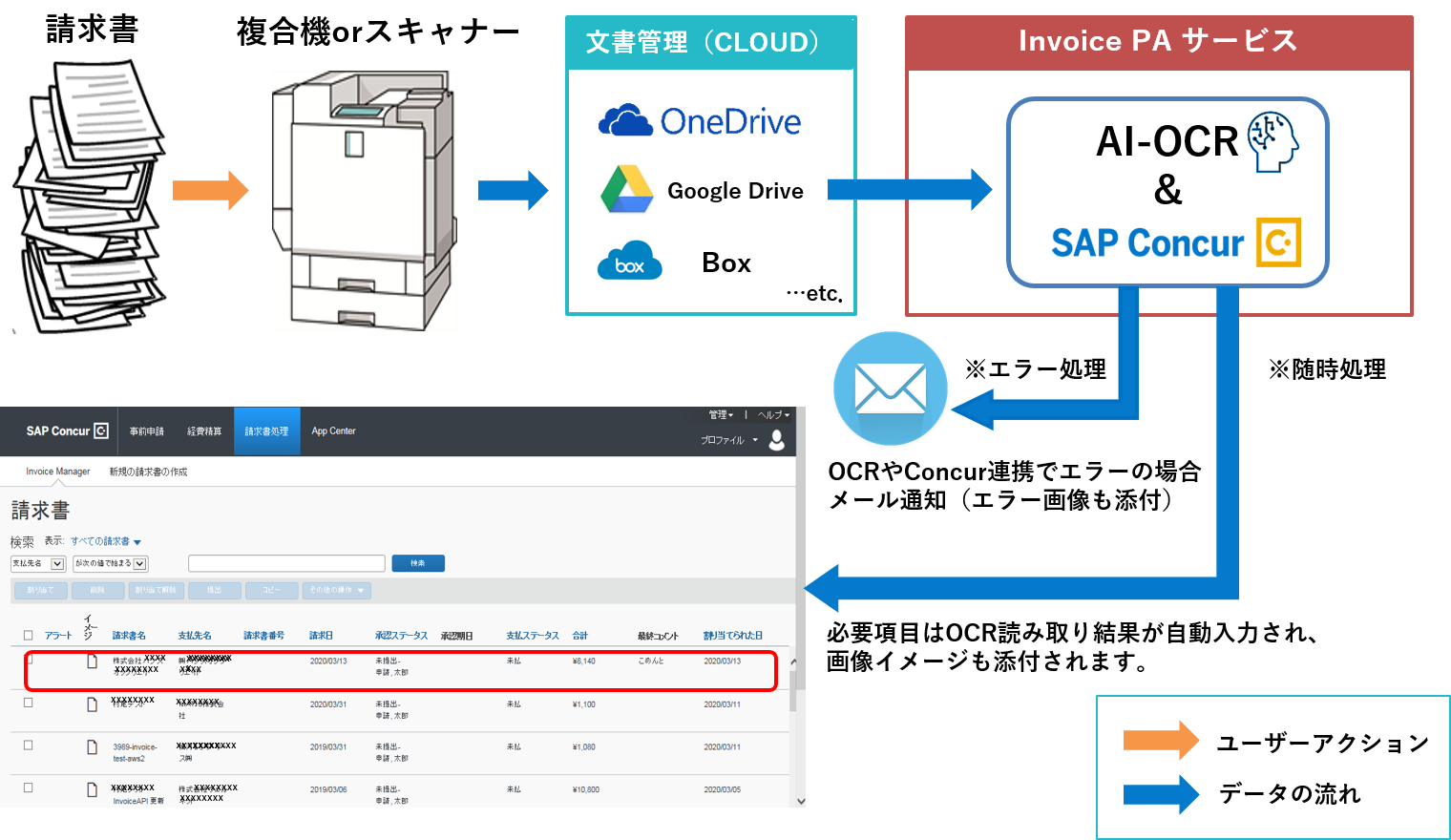Open the image icon for 3989-invoice-test-aws2
Viewport: 1451px width, 840px height.
(x=92, y=747)
